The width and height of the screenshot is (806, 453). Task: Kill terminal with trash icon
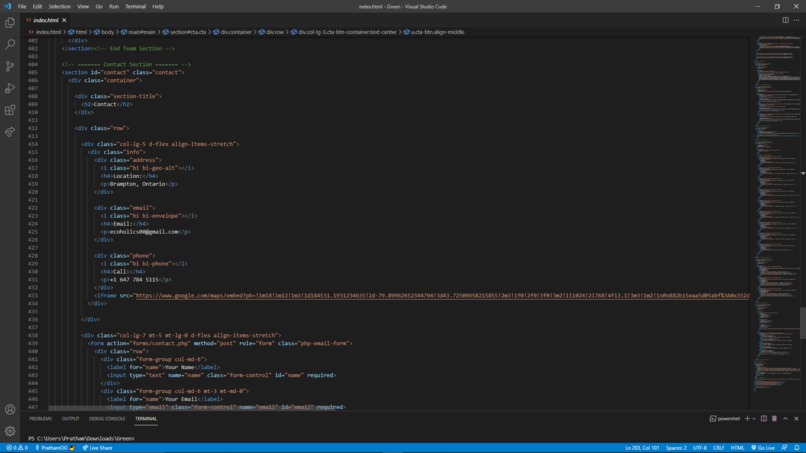774,419
